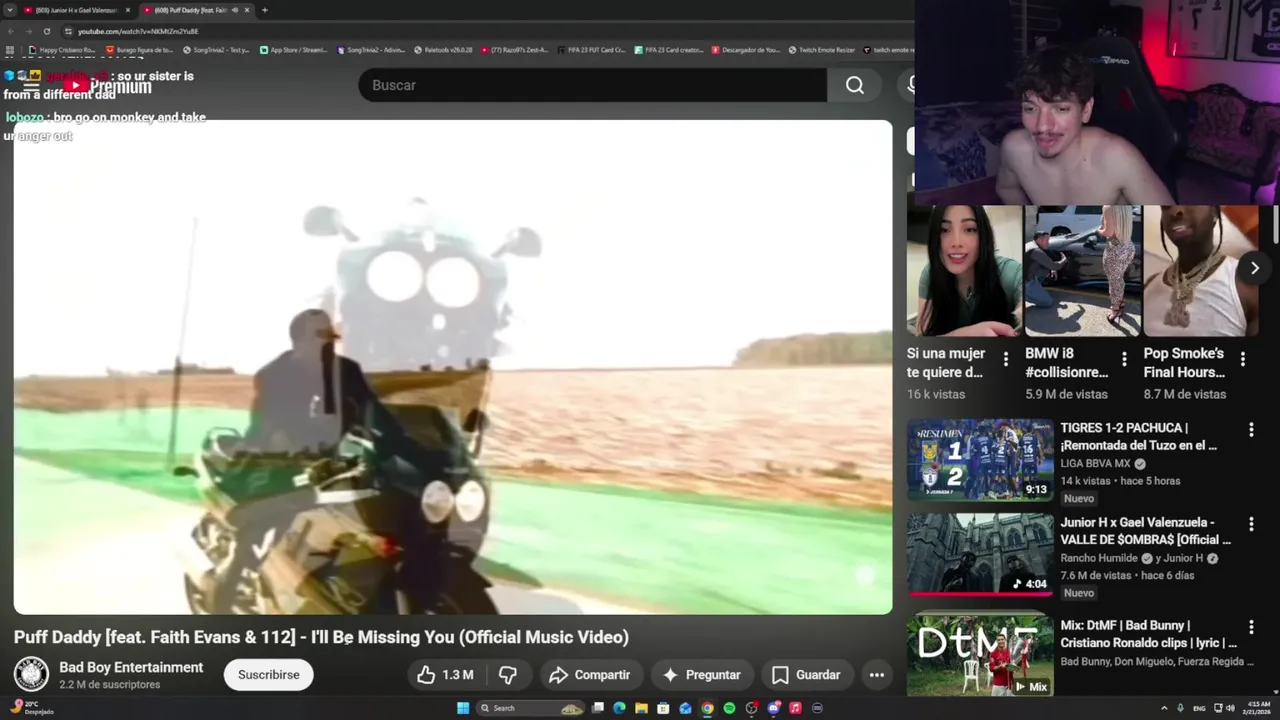Go back in browser history
This screenshot has width=1280, height=720.
click(x=10, y=31)
